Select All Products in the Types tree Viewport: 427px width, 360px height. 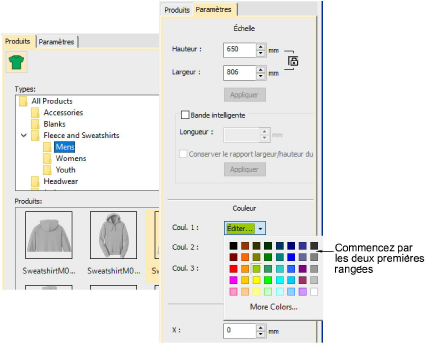[52, 101]
